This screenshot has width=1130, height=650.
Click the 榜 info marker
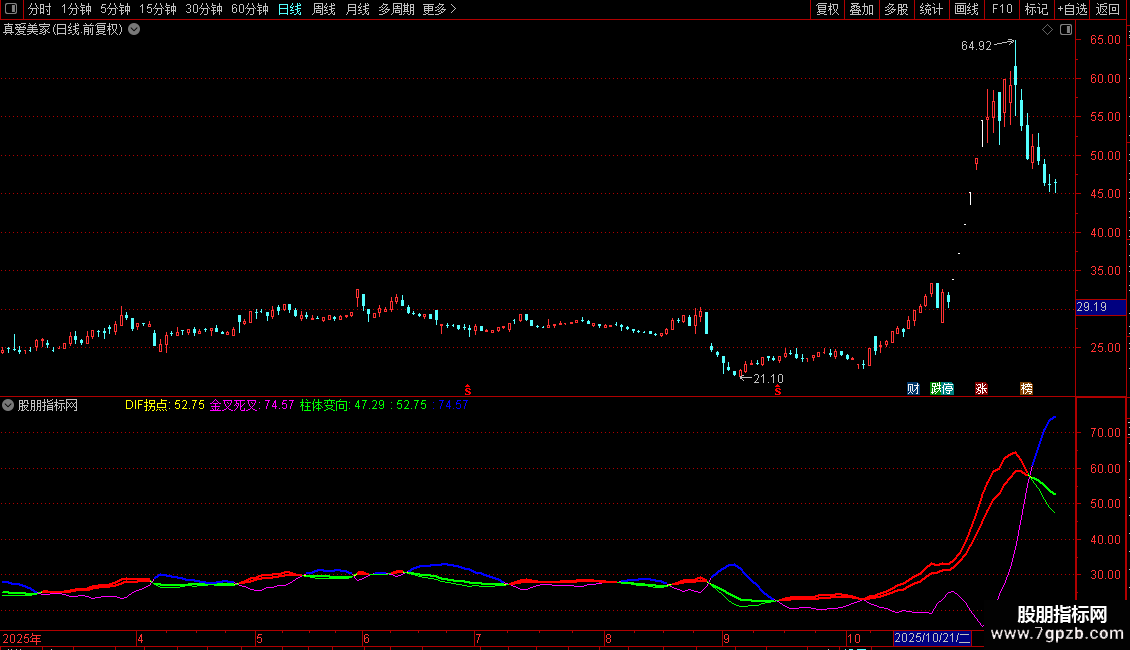tap(1026, 388)
